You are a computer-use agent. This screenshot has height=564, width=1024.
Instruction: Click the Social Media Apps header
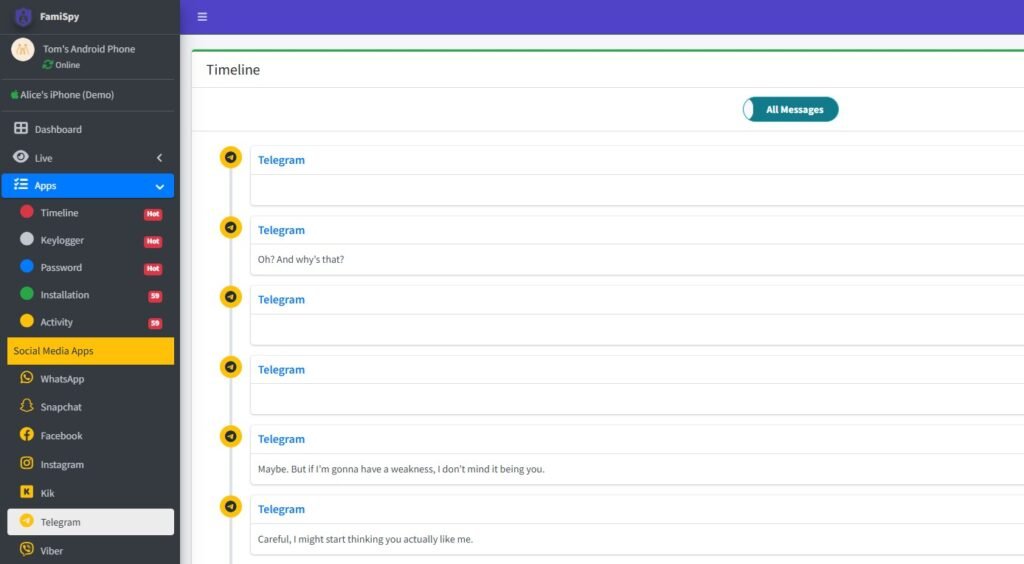[91, 351]
